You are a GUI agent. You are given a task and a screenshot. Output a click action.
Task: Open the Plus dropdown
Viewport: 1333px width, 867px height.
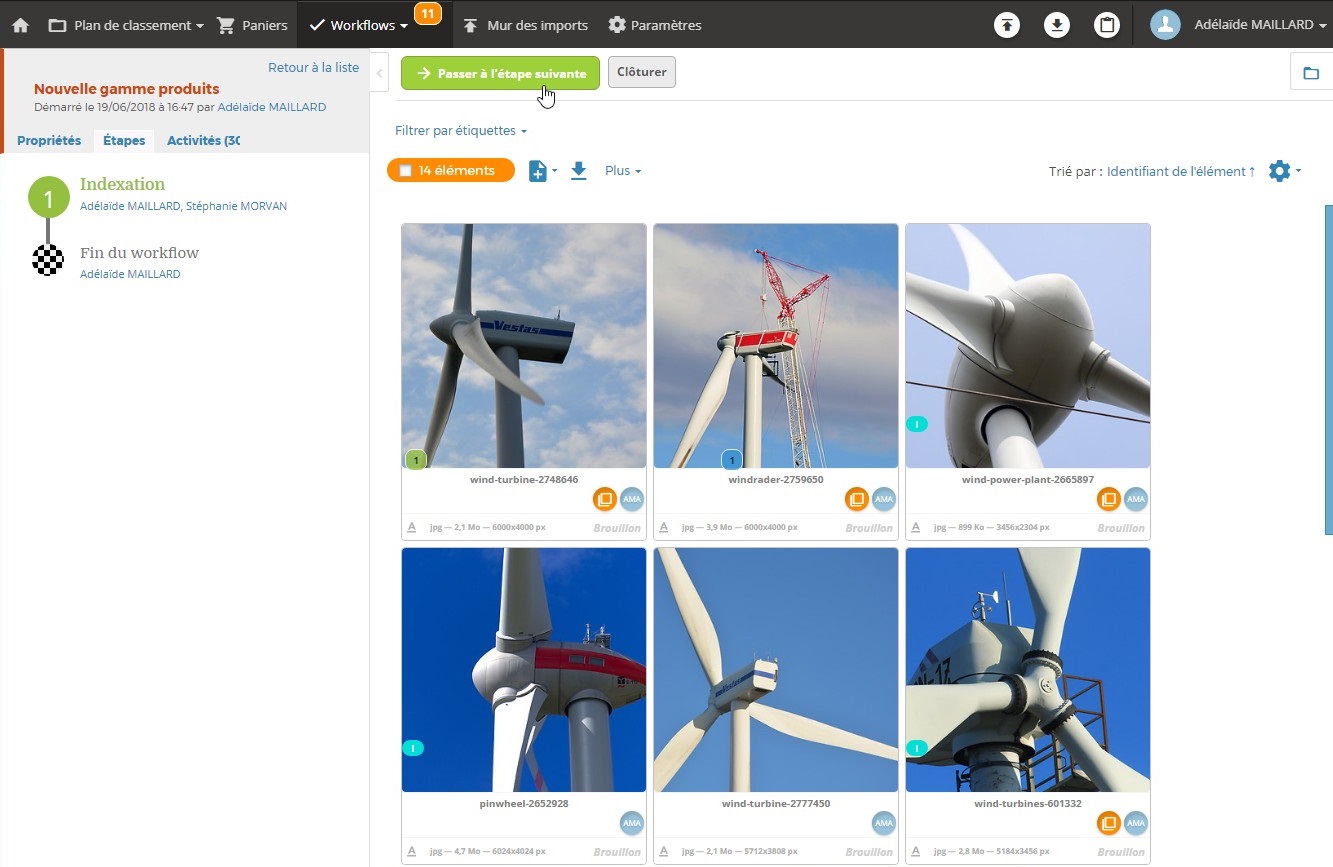coord(623,171)
